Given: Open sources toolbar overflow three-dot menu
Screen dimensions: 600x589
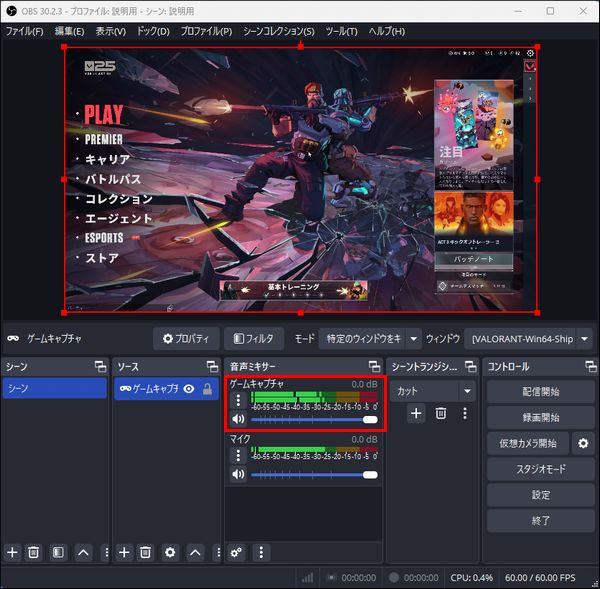Looking at the screenshot, I should (x=218, y=552).
